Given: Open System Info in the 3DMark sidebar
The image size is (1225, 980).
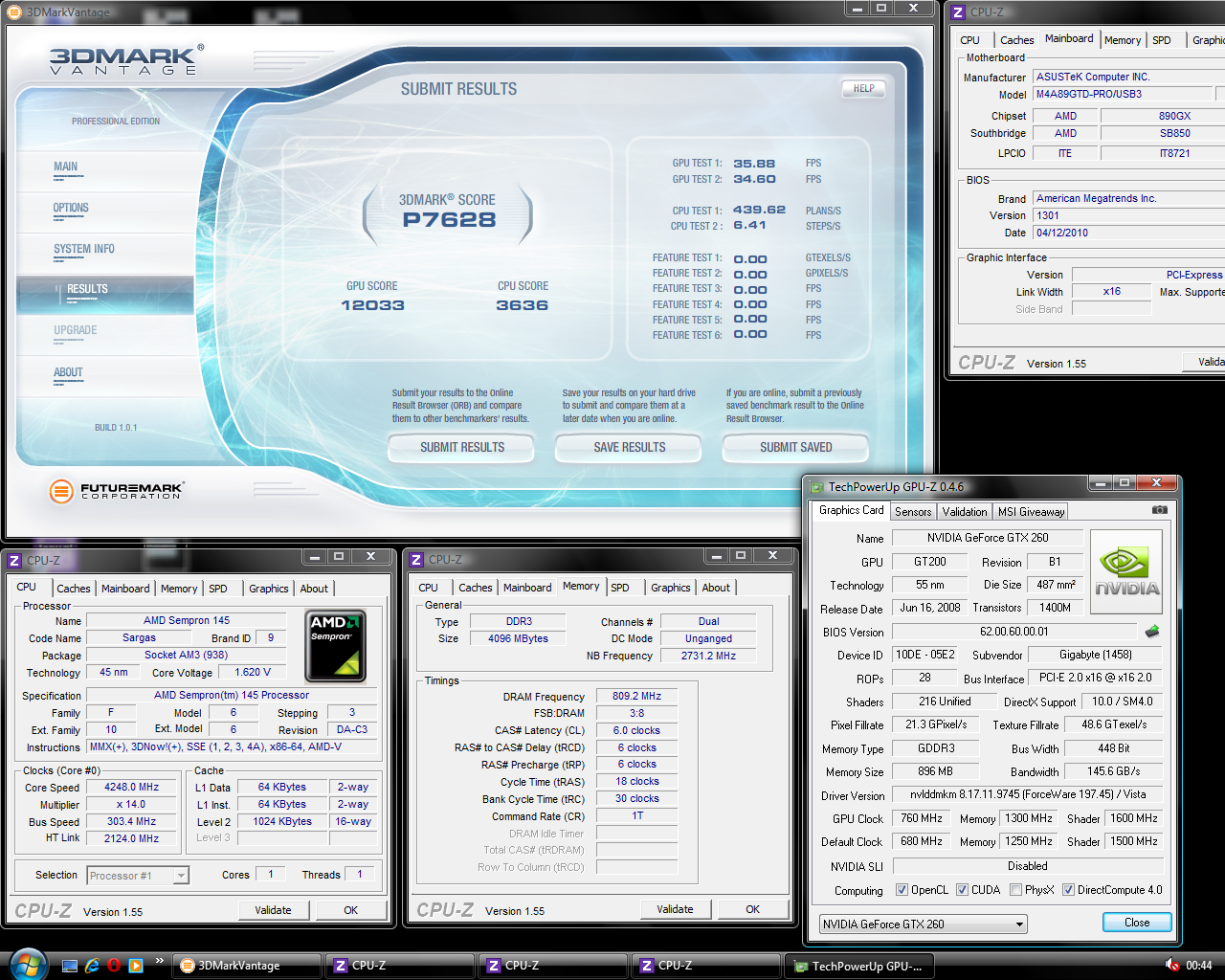Looking at the screenshot, I should click(x=84, y=249).
